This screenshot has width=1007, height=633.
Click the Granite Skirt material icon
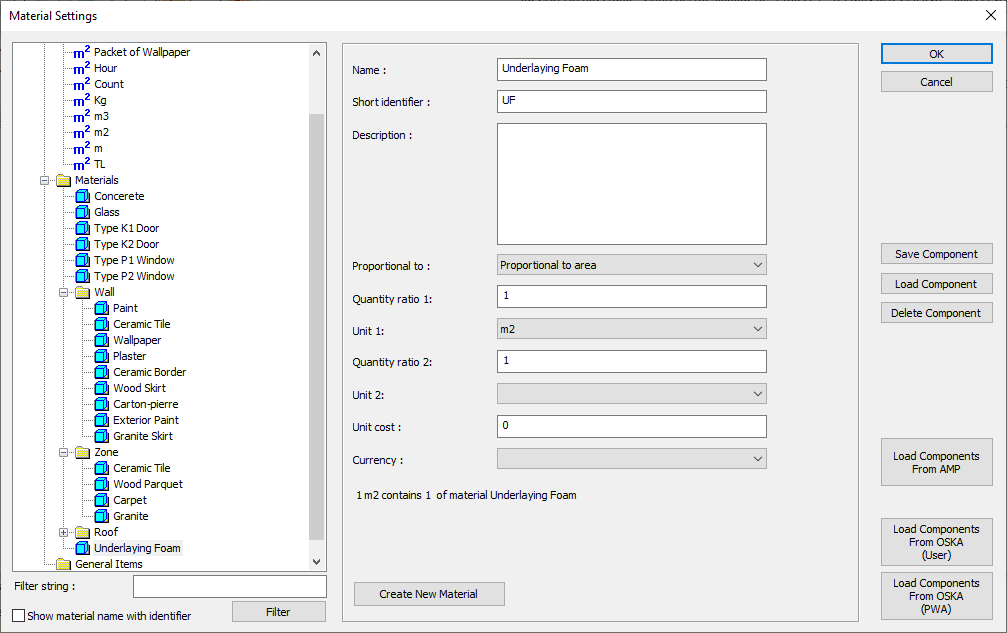tap(101, 436)
